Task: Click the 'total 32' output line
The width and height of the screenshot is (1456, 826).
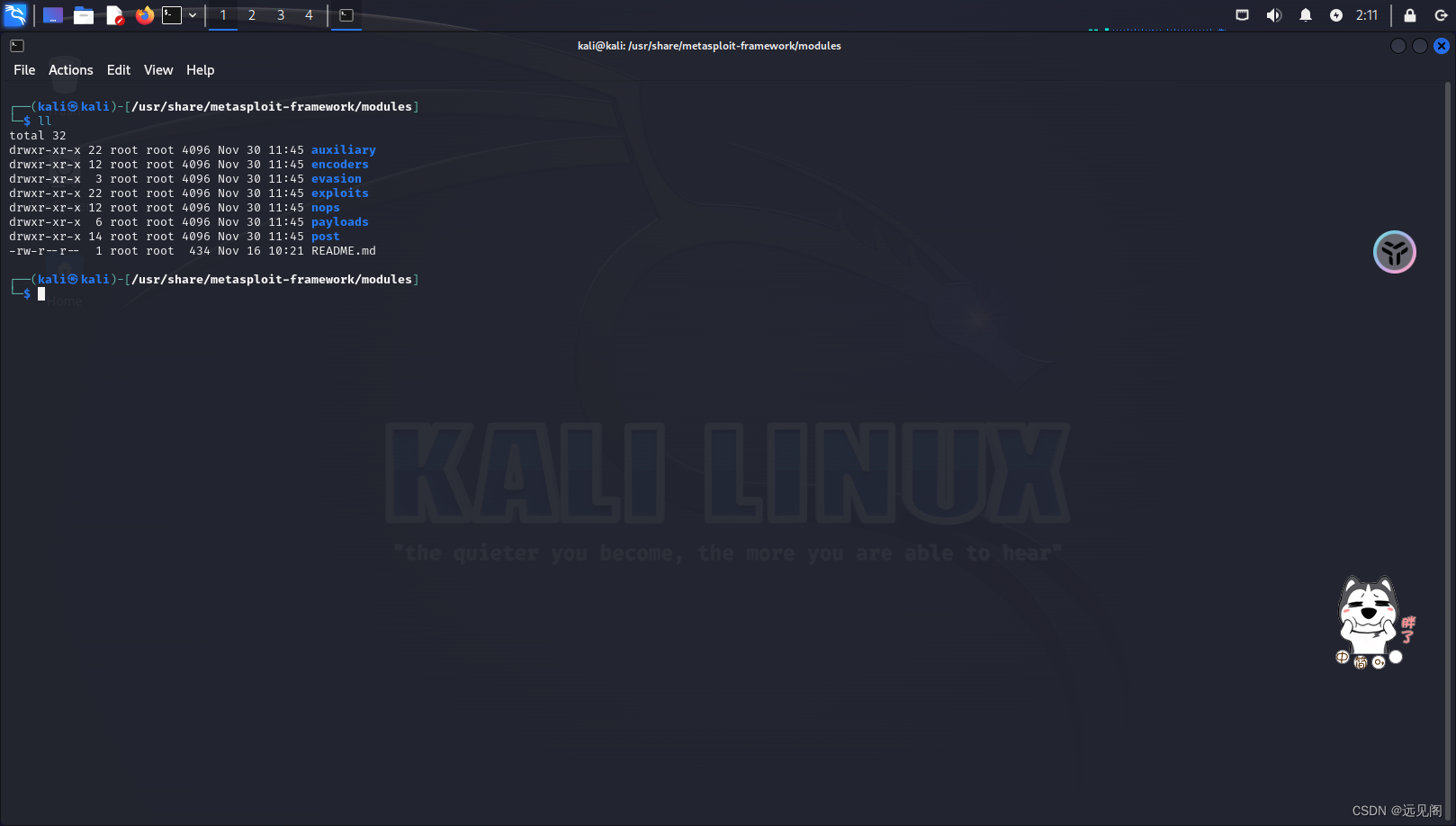Action: pos(38,136)
